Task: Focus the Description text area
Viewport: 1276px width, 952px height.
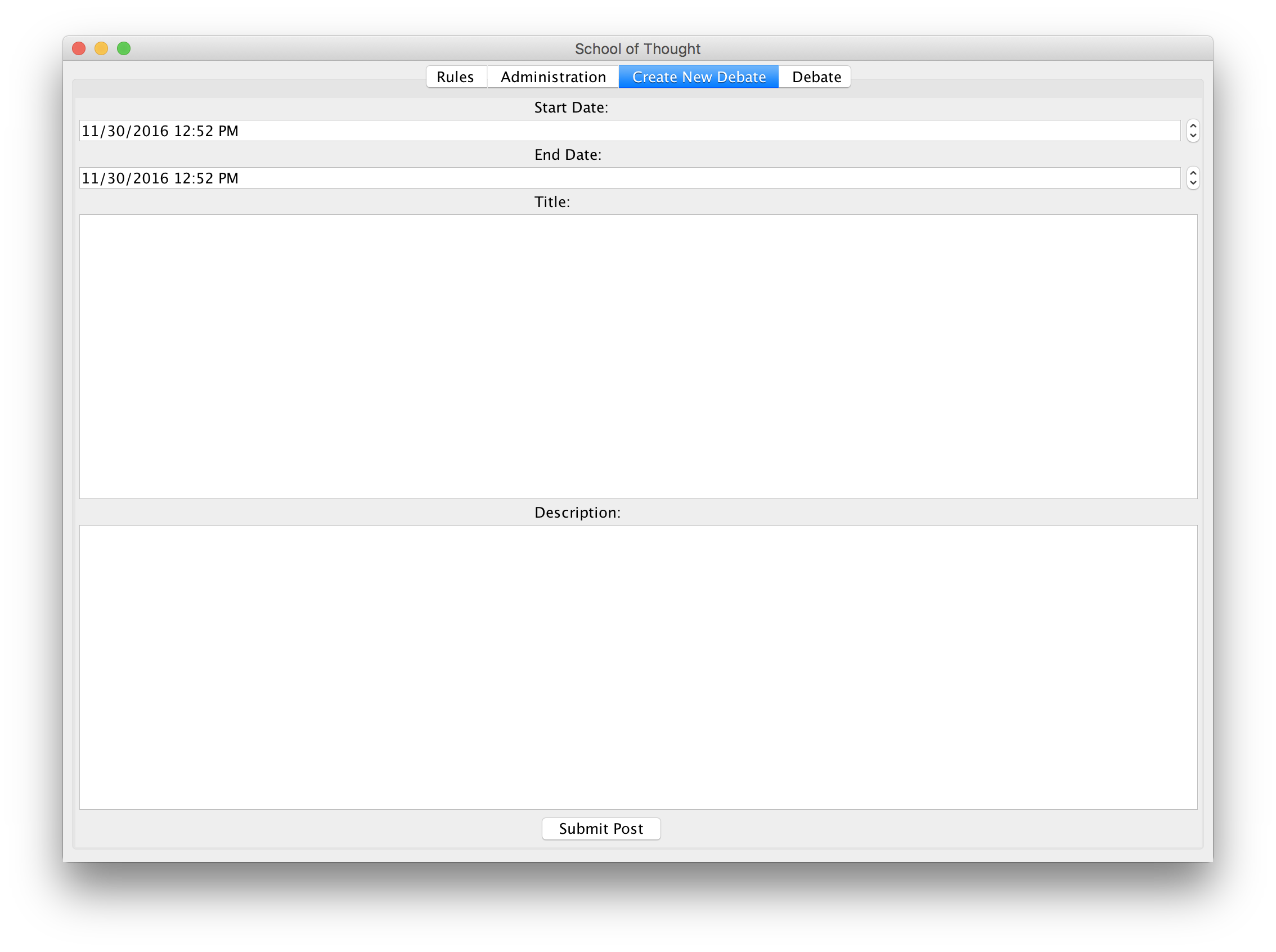Action: pyautogui.click(x=639, y=667)
